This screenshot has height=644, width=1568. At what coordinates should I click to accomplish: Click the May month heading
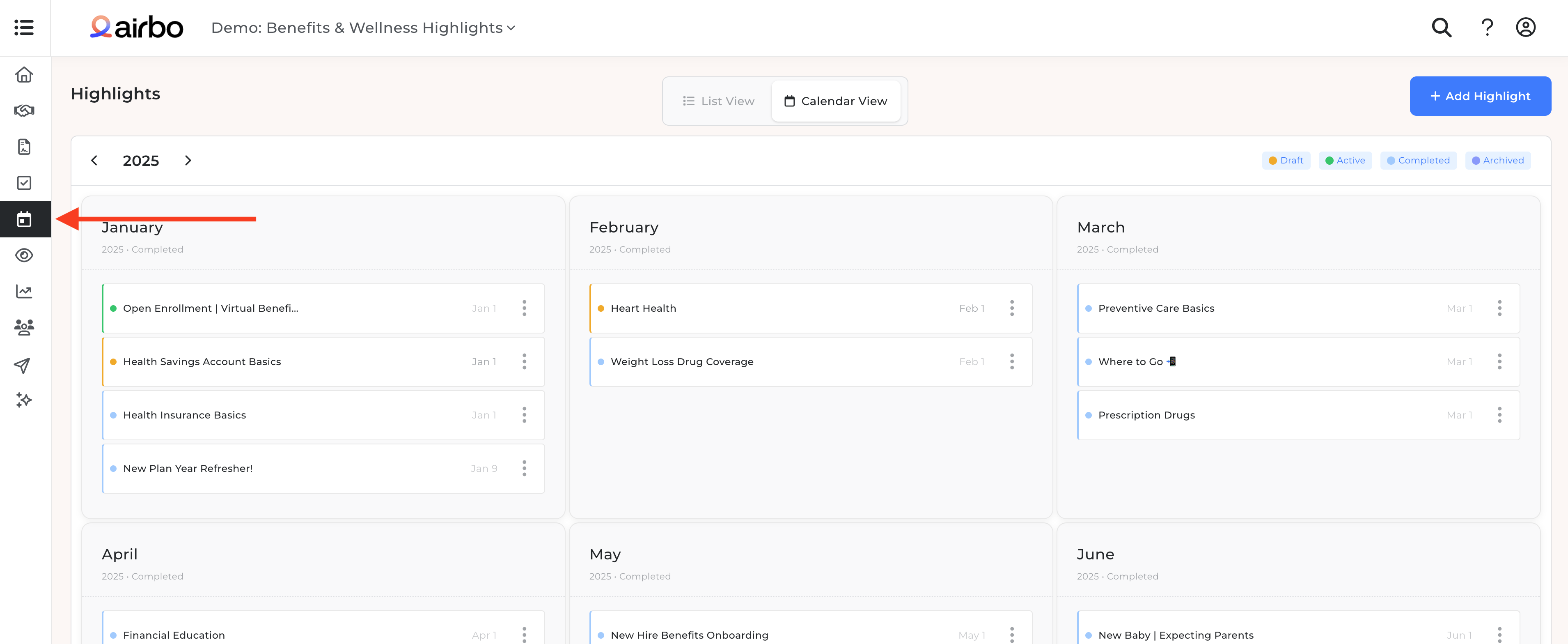coord(605,554)
